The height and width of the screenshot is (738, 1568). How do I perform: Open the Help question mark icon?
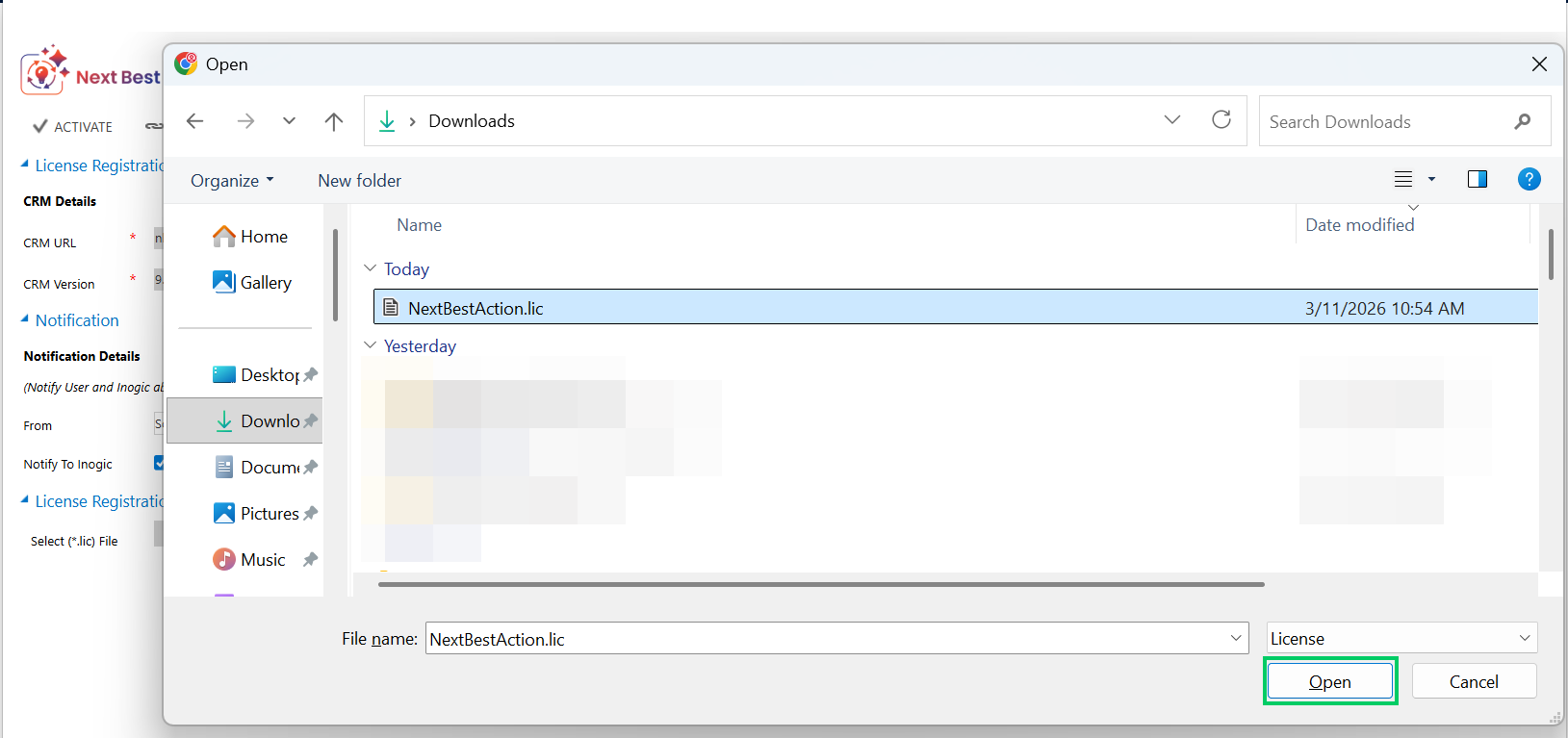1529,179
